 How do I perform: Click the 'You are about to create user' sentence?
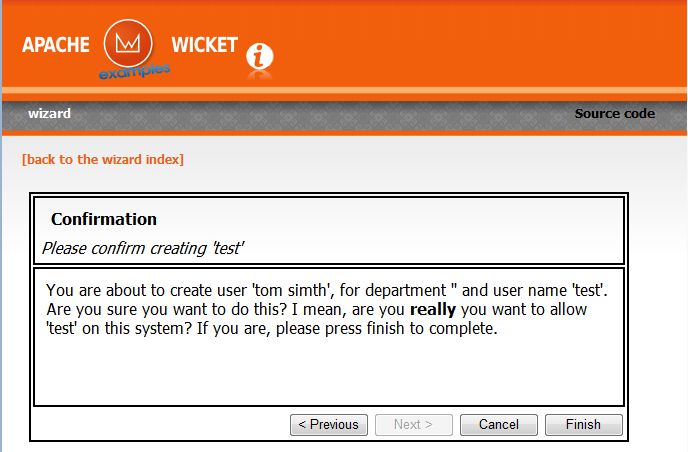click(x=327, y=291)
